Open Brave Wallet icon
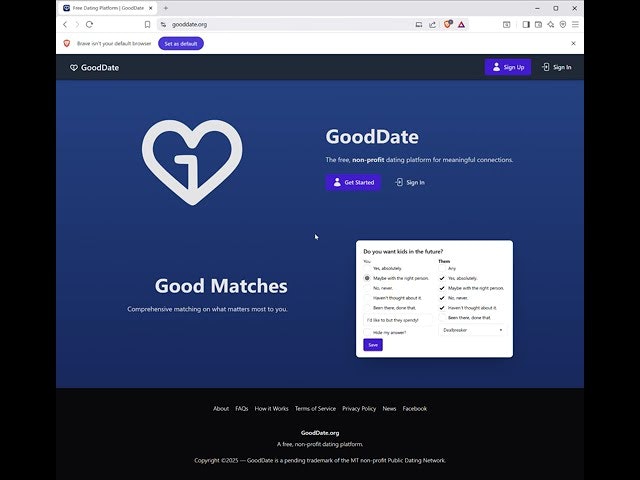Viewport: 640px width, 480px height. (x=538, y=24)
